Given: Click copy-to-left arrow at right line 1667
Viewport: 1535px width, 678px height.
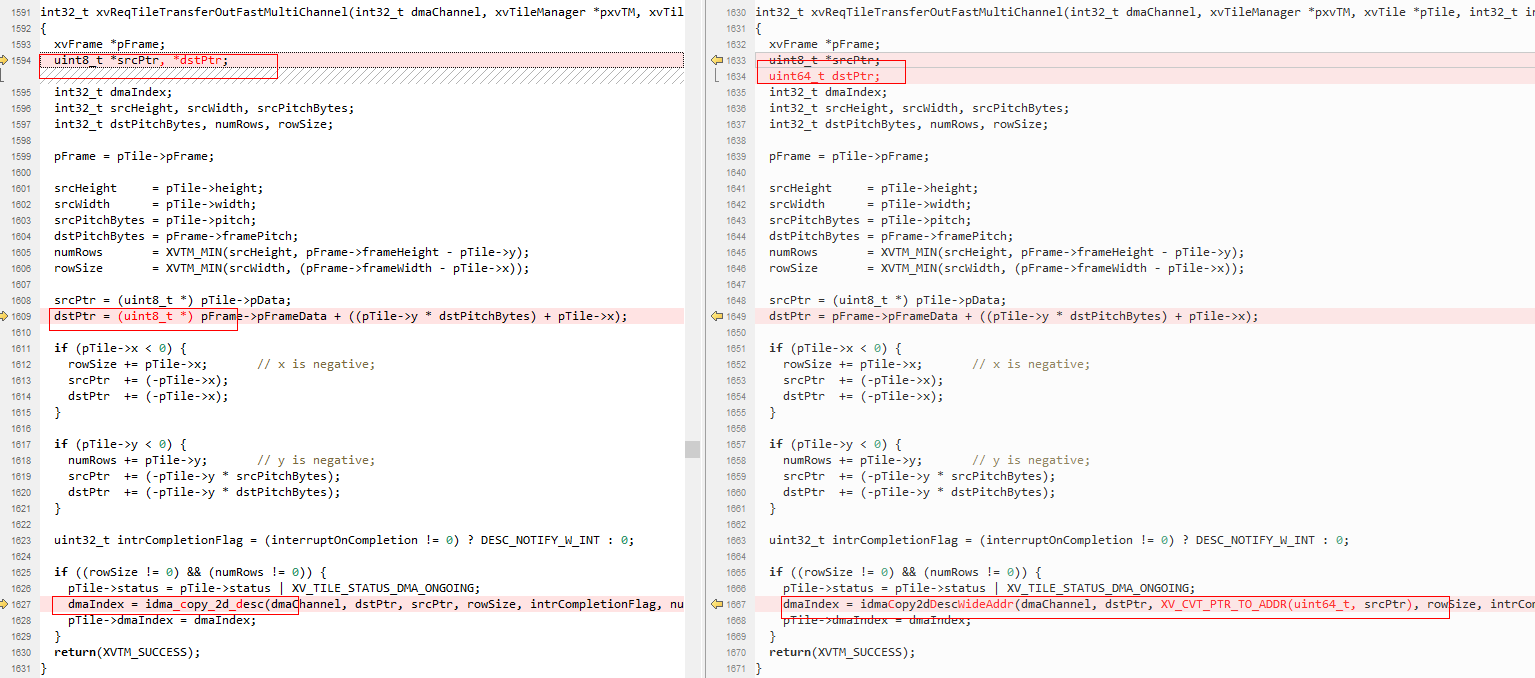Looking at the screenshot, I should [x=716, y=604].
